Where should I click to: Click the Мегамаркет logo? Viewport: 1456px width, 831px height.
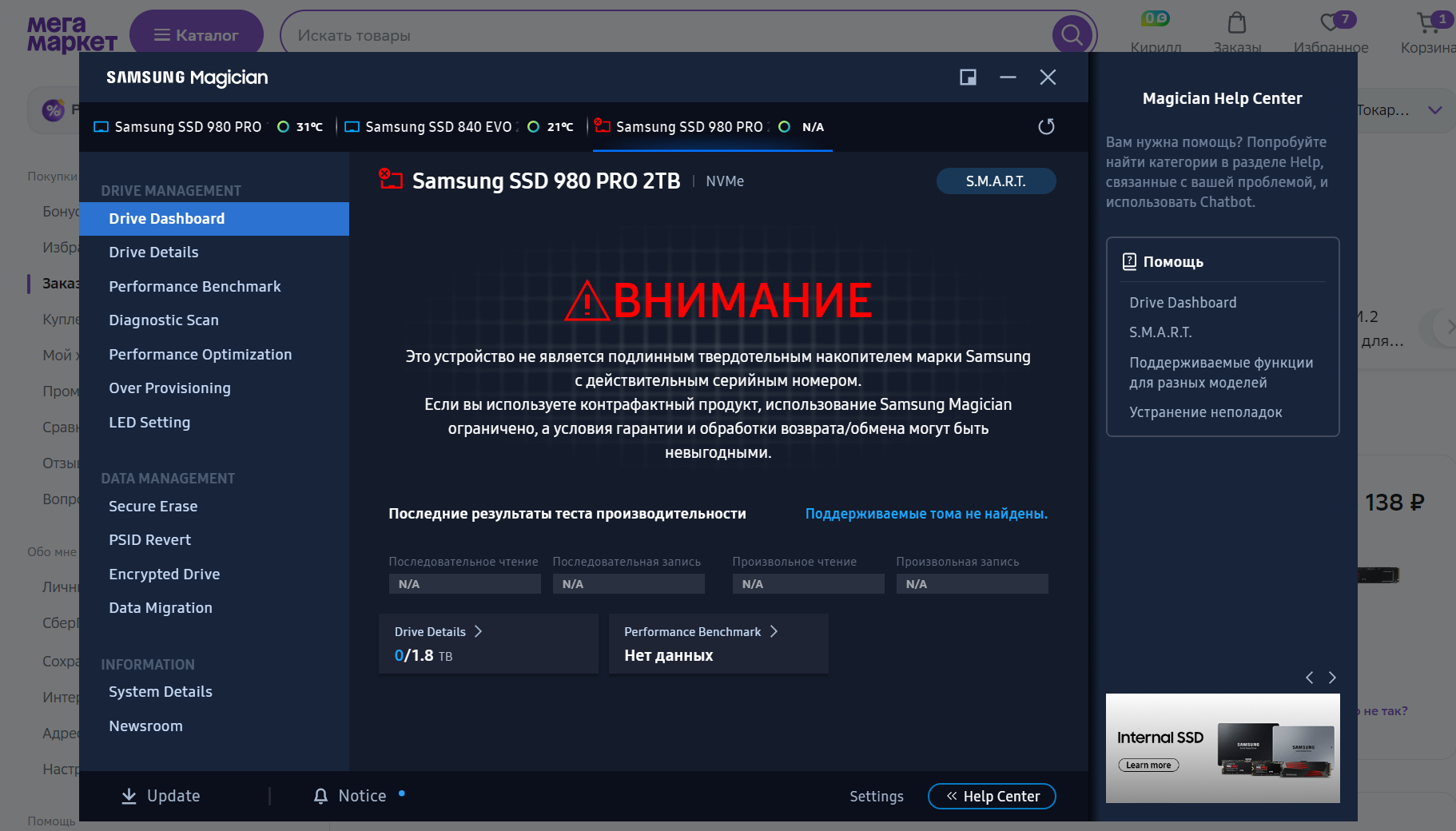point(72,35)
